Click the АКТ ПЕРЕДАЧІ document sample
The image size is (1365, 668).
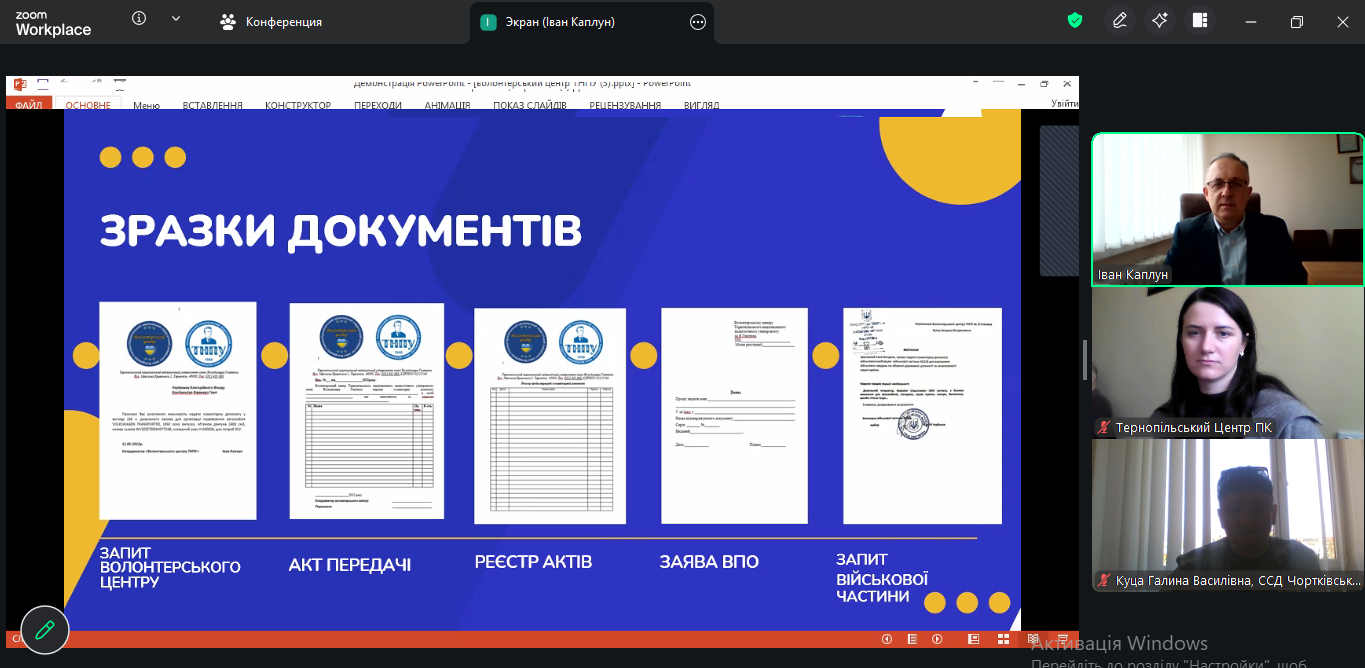tap(366, 411)
